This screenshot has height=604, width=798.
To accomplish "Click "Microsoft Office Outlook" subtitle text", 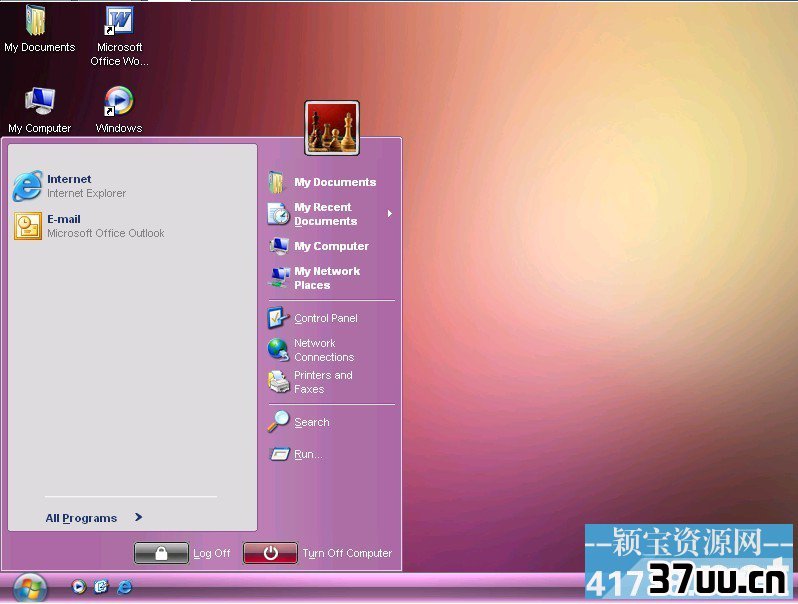I will click(x=106, y=234).
